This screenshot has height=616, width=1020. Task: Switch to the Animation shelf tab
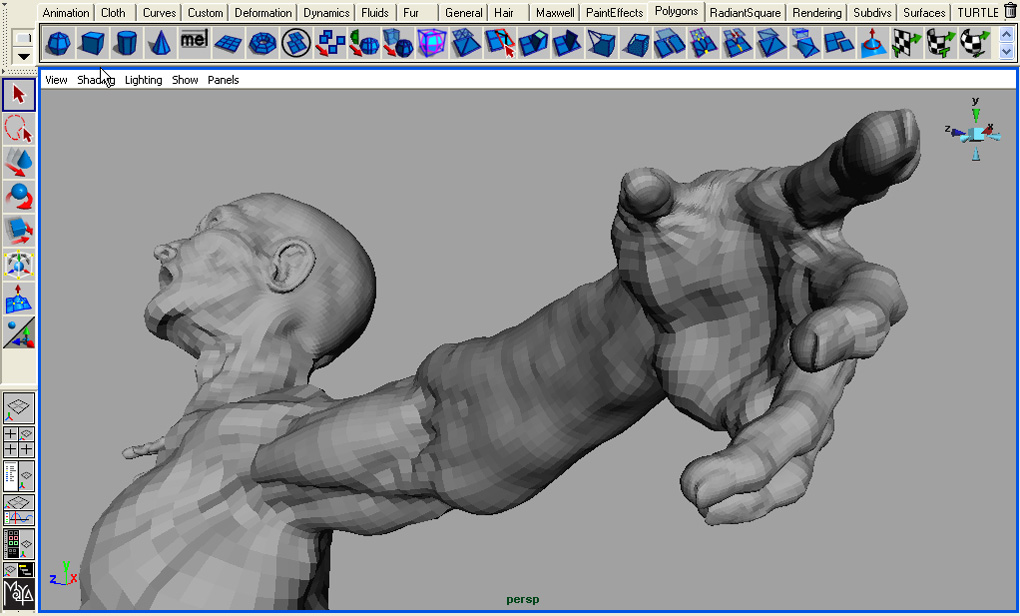66,12
